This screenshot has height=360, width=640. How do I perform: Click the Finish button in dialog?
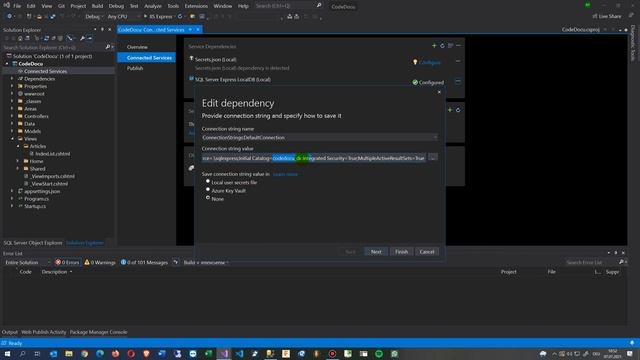pos(401,252)
